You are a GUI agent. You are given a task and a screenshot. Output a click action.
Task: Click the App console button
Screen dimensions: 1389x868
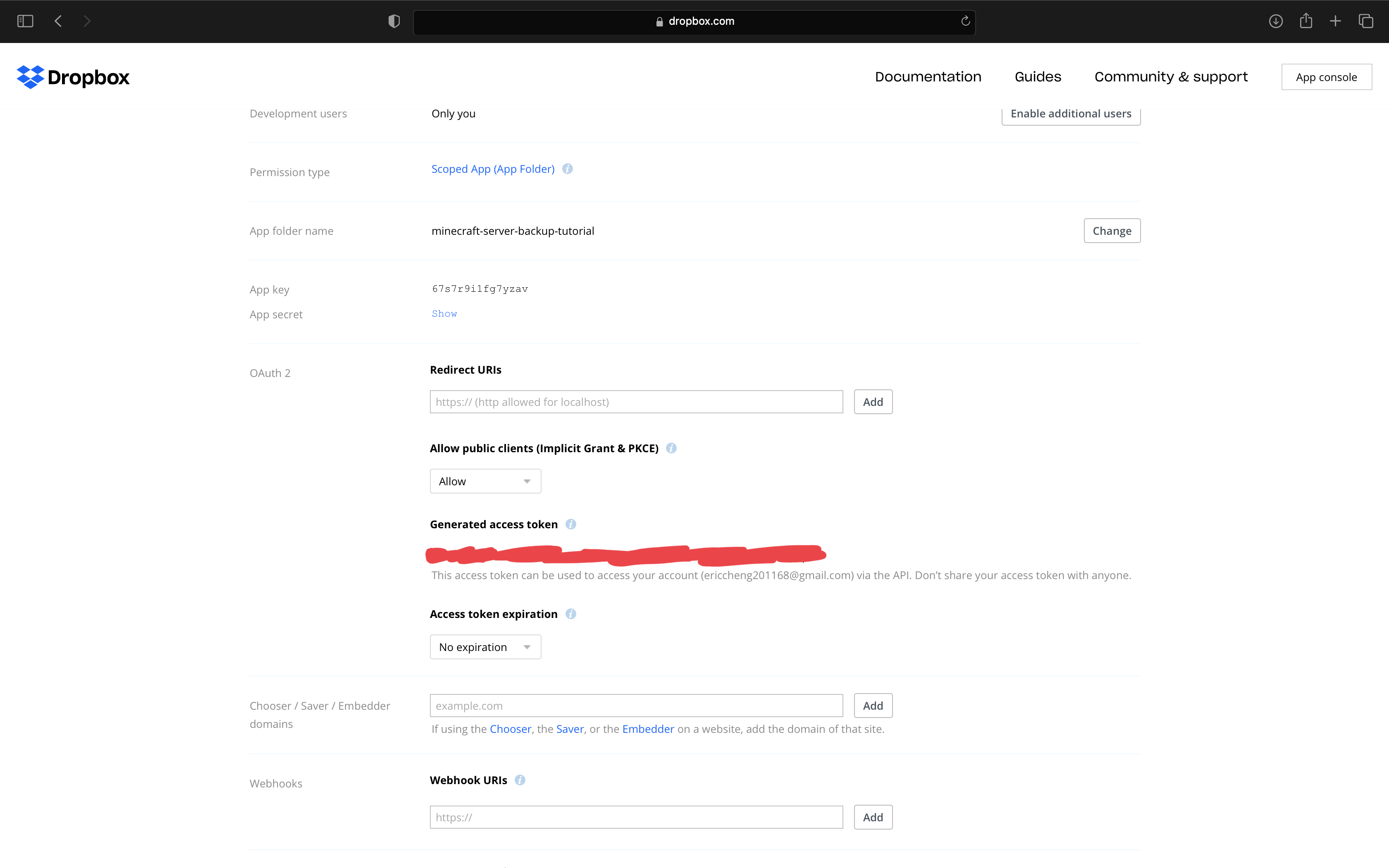[1326, 77]
